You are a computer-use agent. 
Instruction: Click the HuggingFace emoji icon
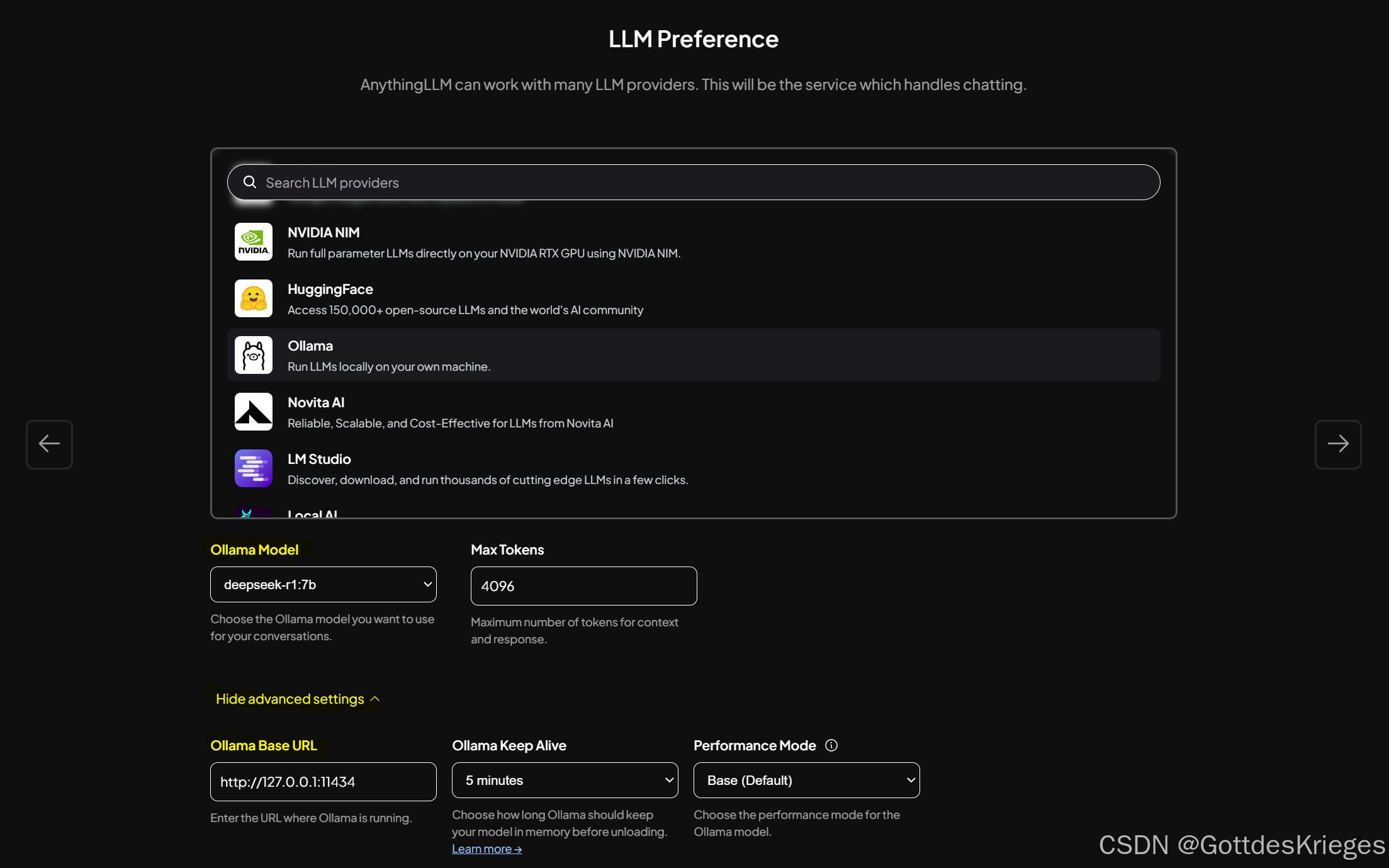click(x=253, y=298)
